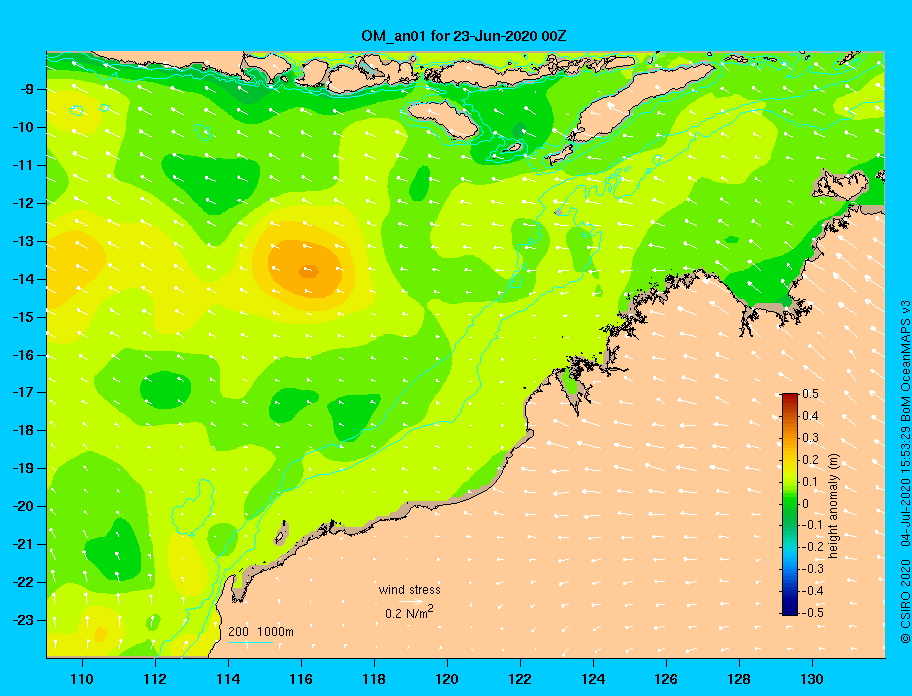
Task: Click the longitude axis label 120
Action: [x=447, y=679]
